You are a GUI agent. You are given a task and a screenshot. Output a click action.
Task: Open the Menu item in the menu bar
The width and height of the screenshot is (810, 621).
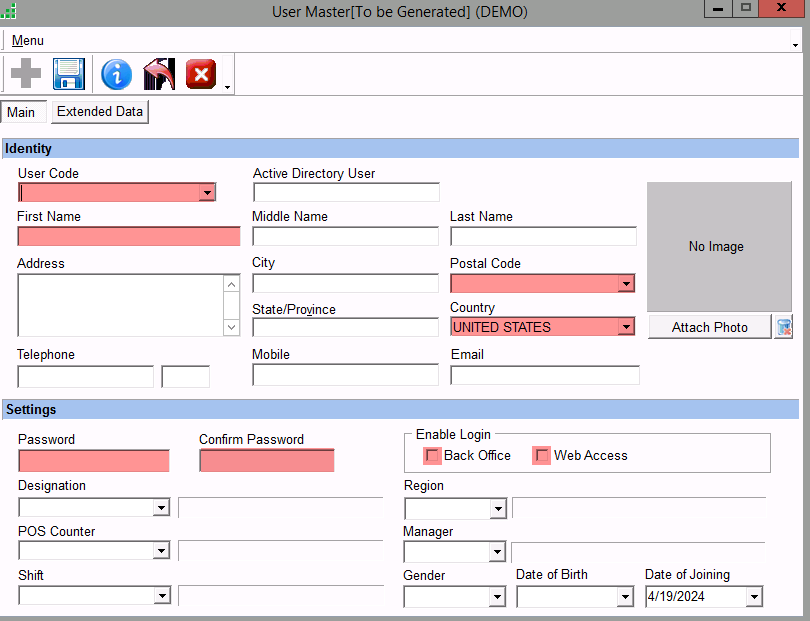(x=28, y=41)
